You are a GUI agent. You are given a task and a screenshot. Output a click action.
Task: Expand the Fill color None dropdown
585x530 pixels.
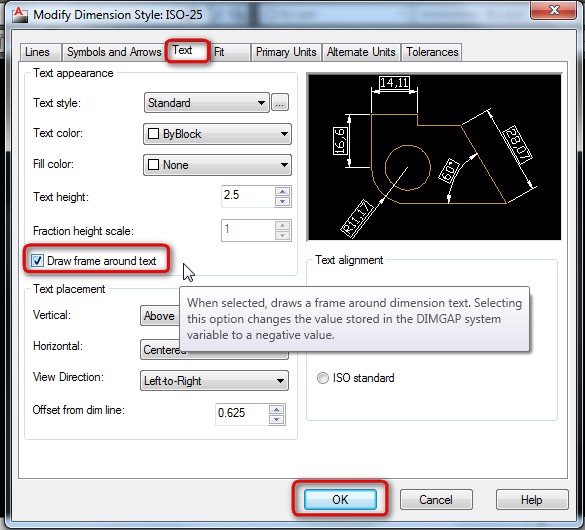click(x=217, y=165)
